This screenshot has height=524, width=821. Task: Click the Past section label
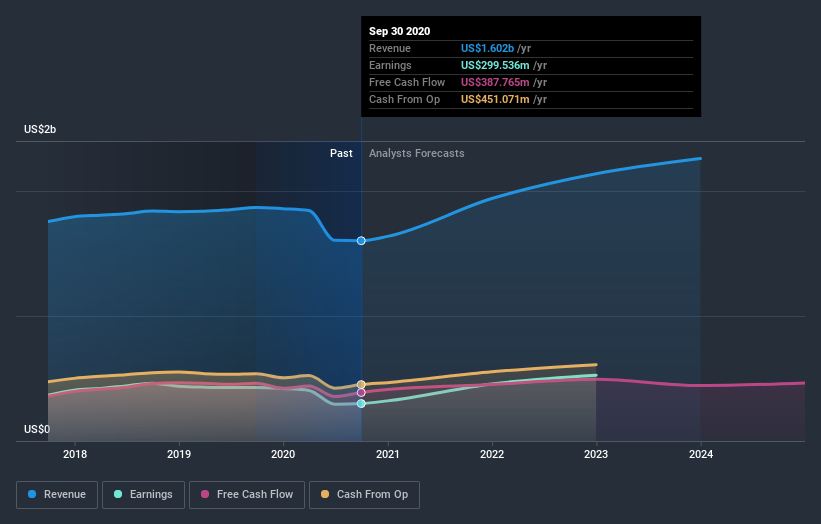click(341, 153)
